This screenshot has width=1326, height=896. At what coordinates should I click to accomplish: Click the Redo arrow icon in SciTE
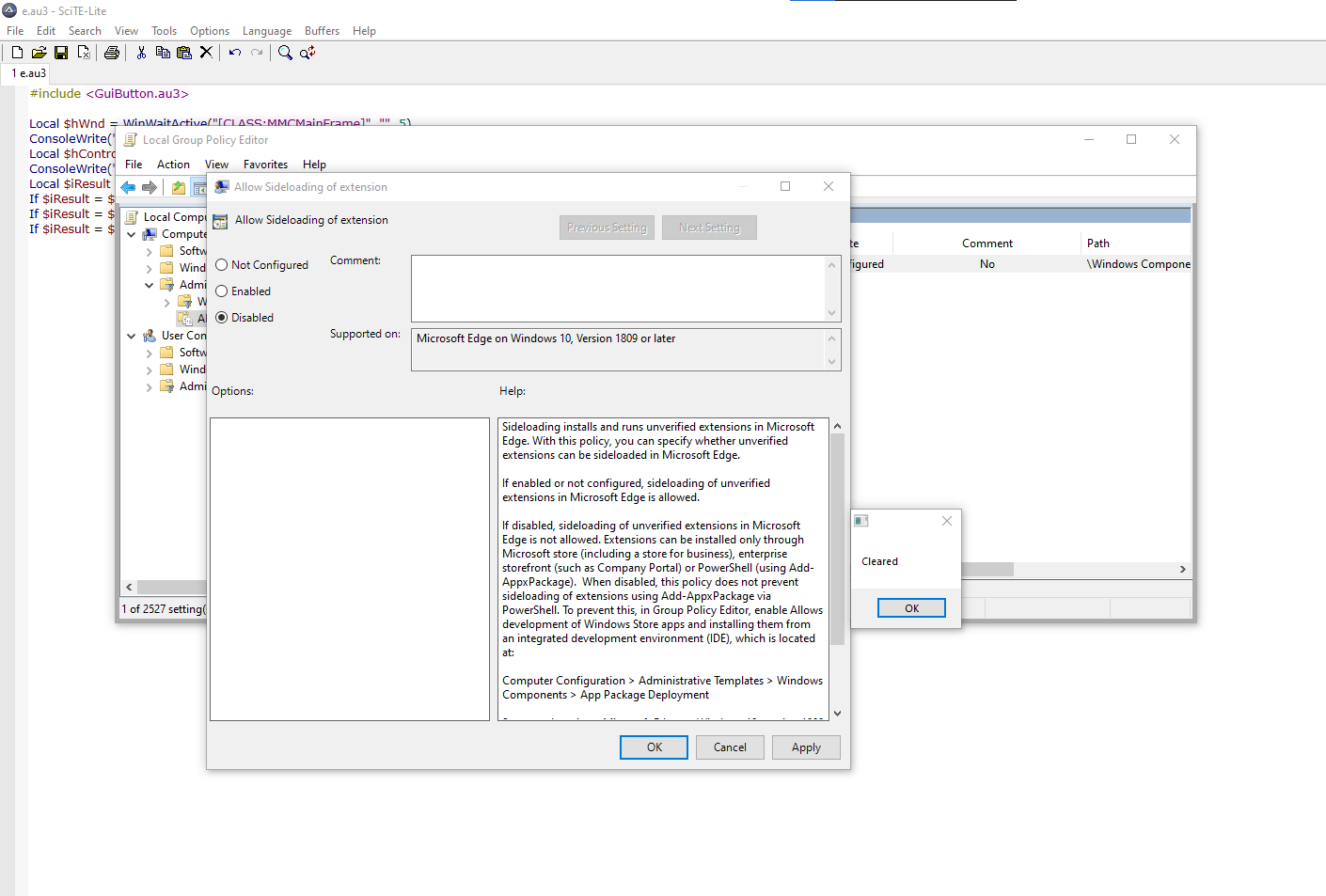(x=257, y=53)
